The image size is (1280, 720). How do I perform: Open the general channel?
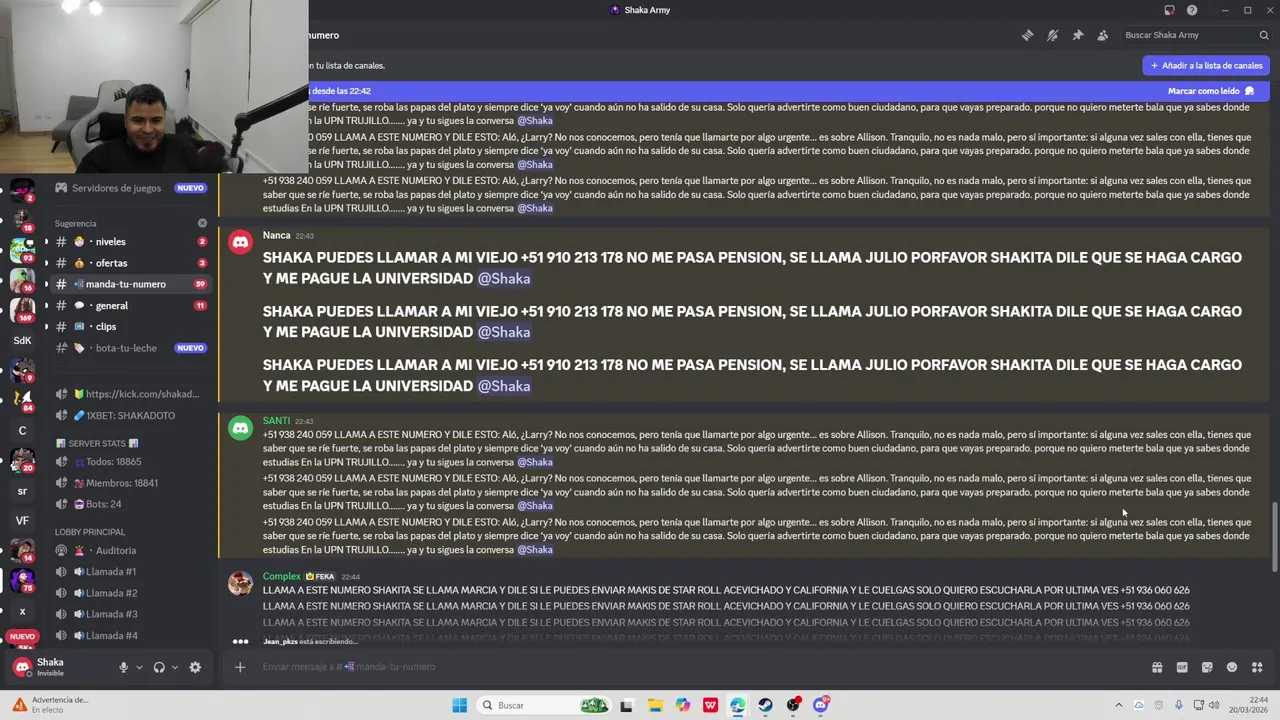(130, 306)
